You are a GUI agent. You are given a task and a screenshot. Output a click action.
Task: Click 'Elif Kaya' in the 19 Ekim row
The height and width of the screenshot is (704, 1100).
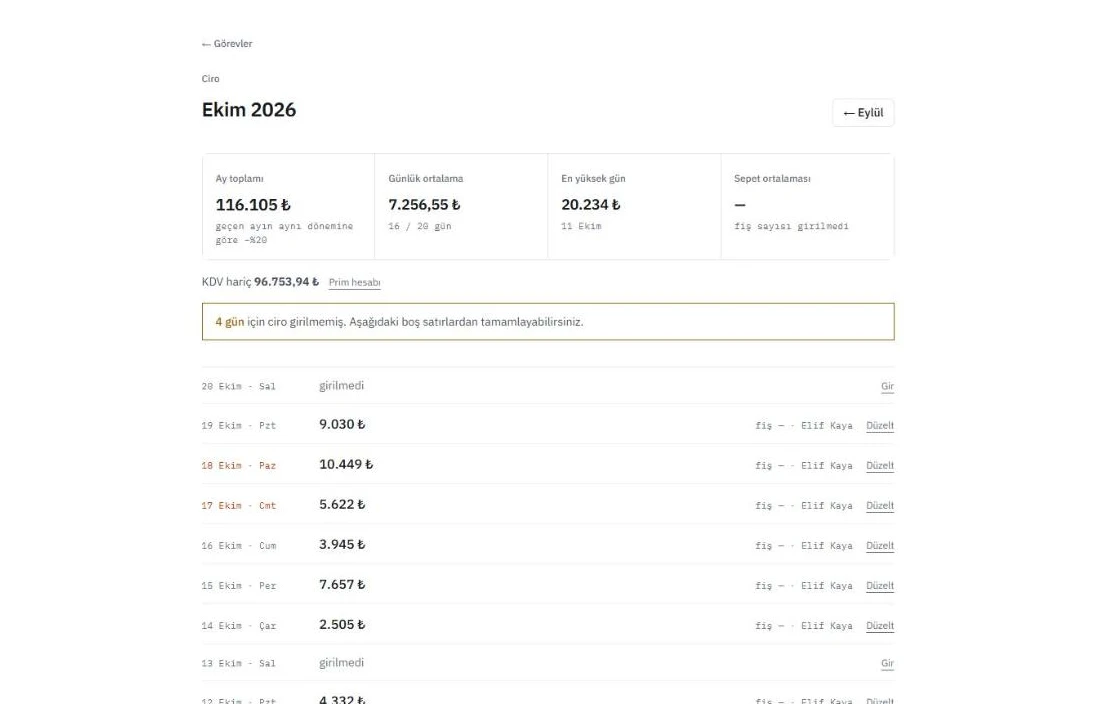[827, 426]
